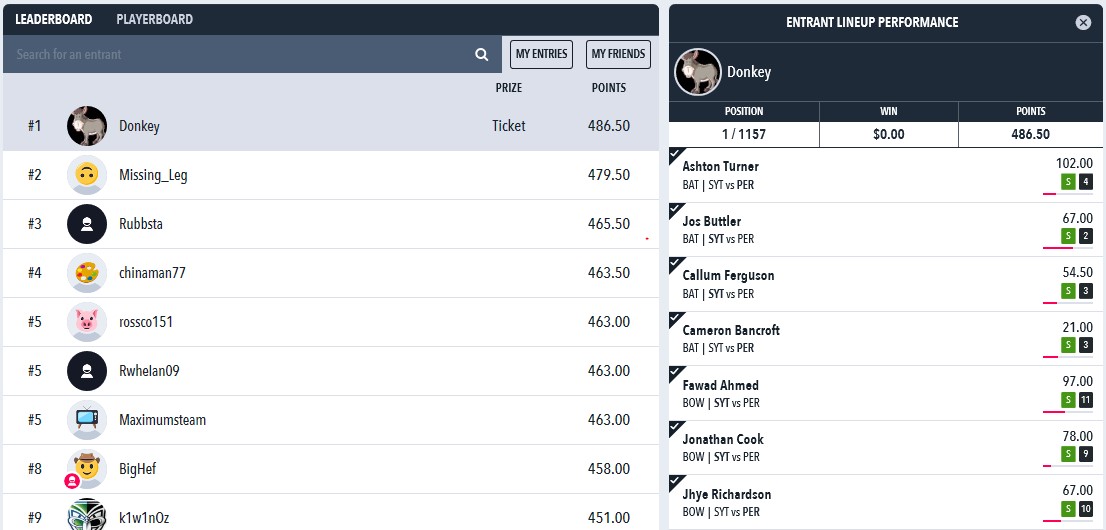This screenshot has height=530, width=1106.
Task: Switch to the Leaderboard tab
Action: coord(54,20)
